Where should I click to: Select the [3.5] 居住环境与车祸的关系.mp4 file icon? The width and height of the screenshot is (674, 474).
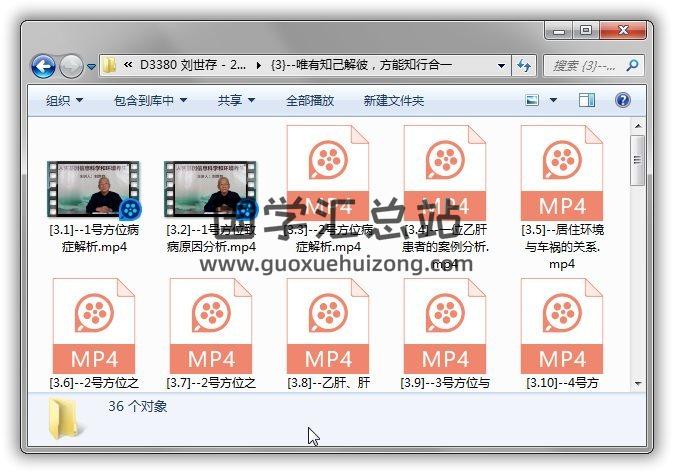[562, 170]
